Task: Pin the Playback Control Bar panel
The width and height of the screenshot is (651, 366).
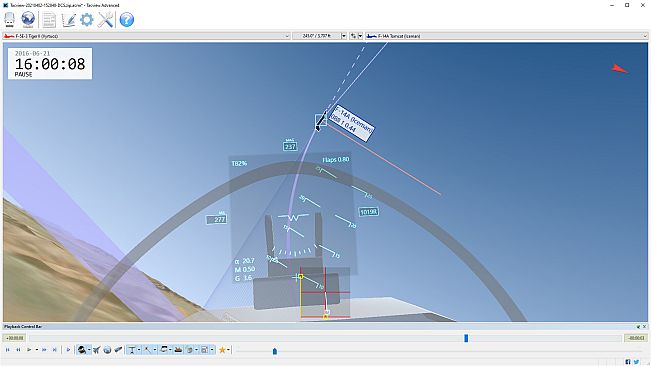Action: point(639,327)
